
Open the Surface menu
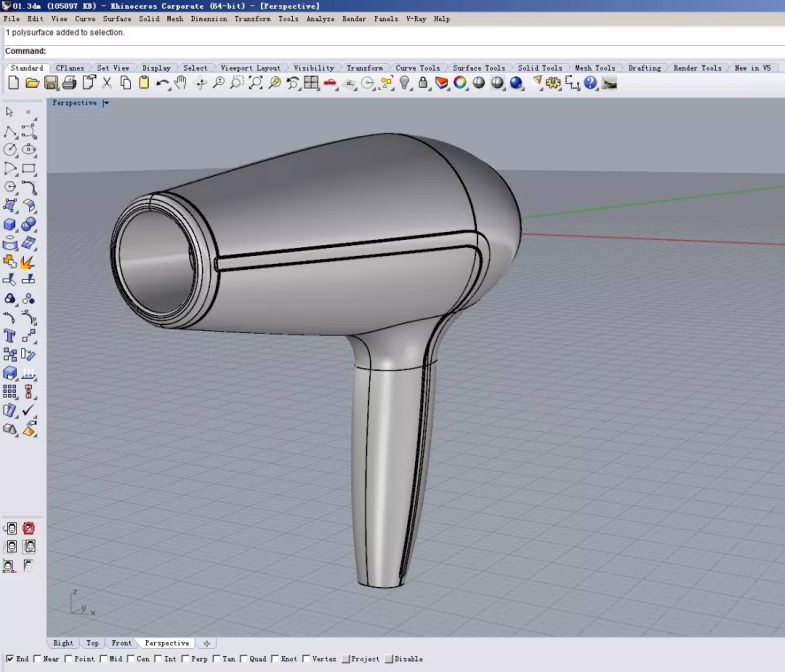pos(117,18)
